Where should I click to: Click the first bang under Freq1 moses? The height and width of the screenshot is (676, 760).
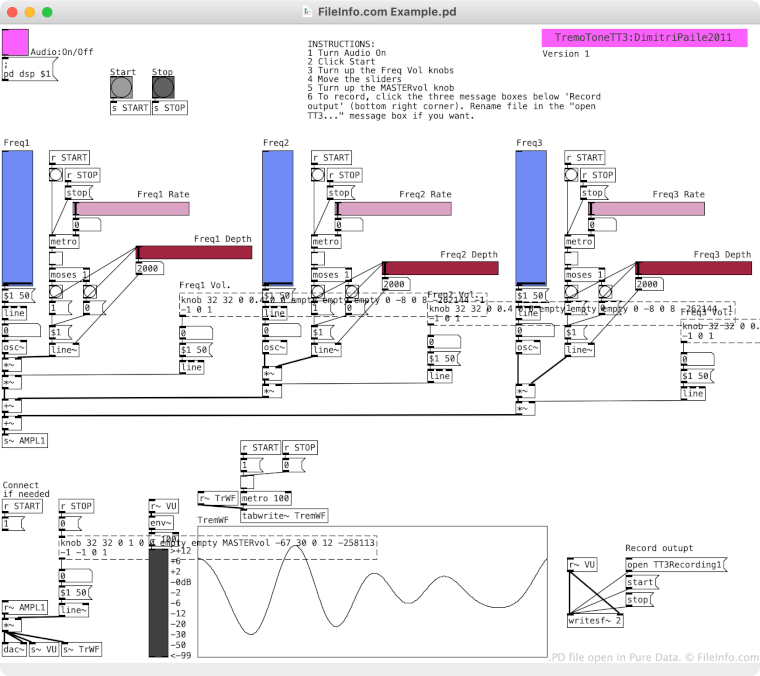pyautogui.click(x=56, y=291)
